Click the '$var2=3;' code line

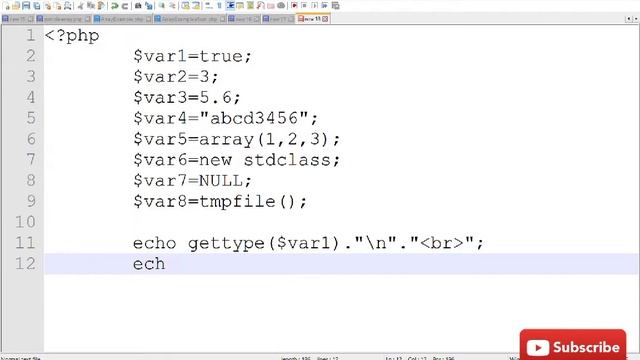(176, 77)
